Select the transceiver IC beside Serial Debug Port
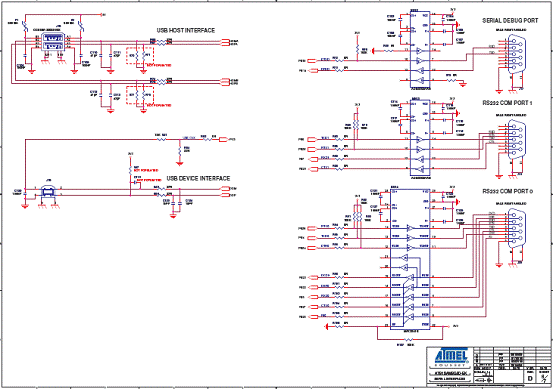The width and height of the screenshot is (553, 389). 420,49
